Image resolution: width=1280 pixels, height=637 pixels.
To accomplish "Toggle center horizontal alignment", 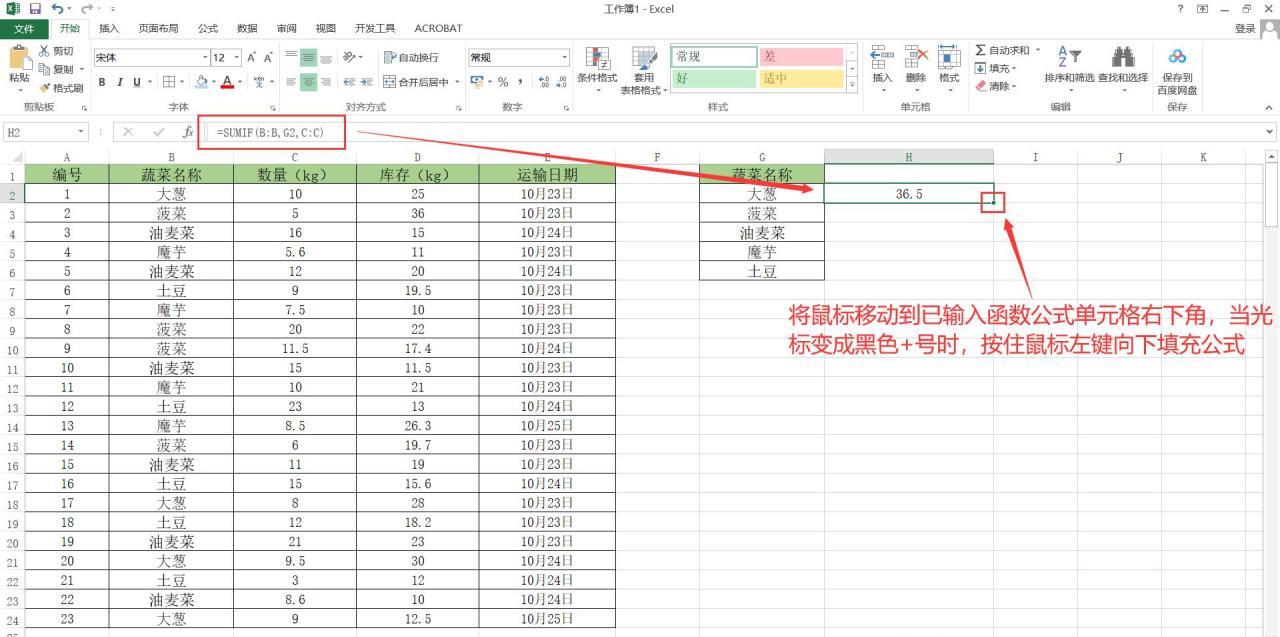I will point(309,82).
